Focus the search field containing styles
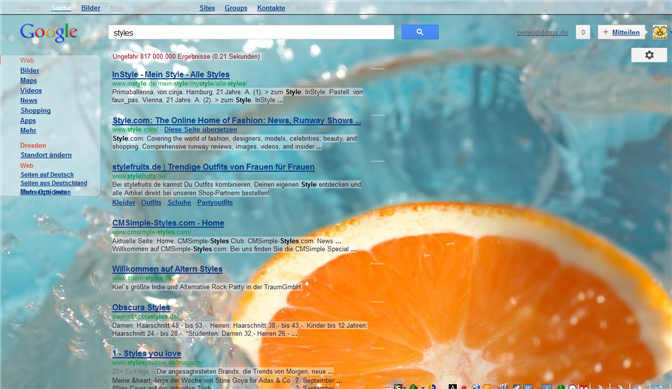Image resolution: width=672 pixels, height=389 pixels. click(x=252, y=33)
